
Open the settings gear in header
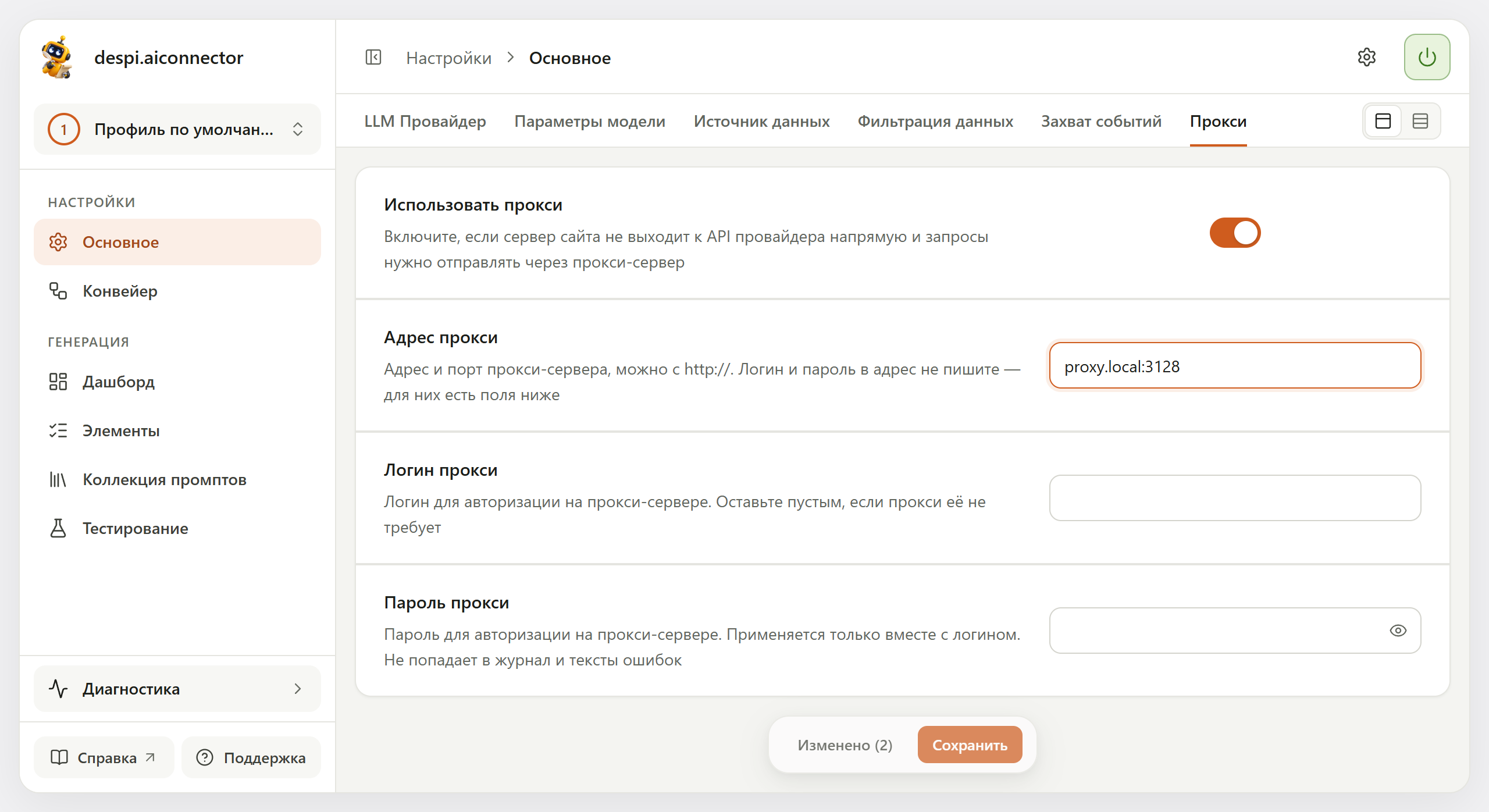tap(1367, 57)
